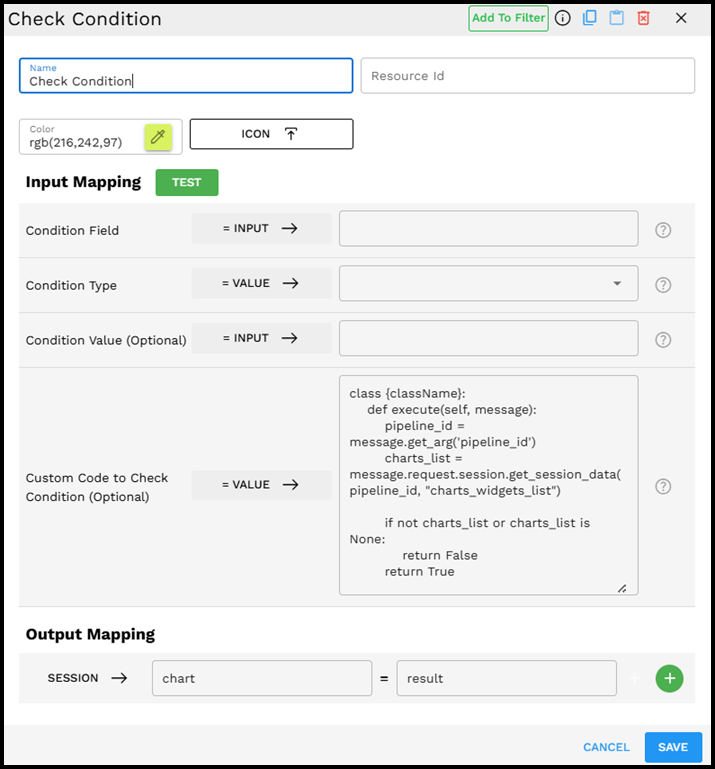Open help for Condition Field
This screenshot has width=715, height=769.
tap(663, 230)
